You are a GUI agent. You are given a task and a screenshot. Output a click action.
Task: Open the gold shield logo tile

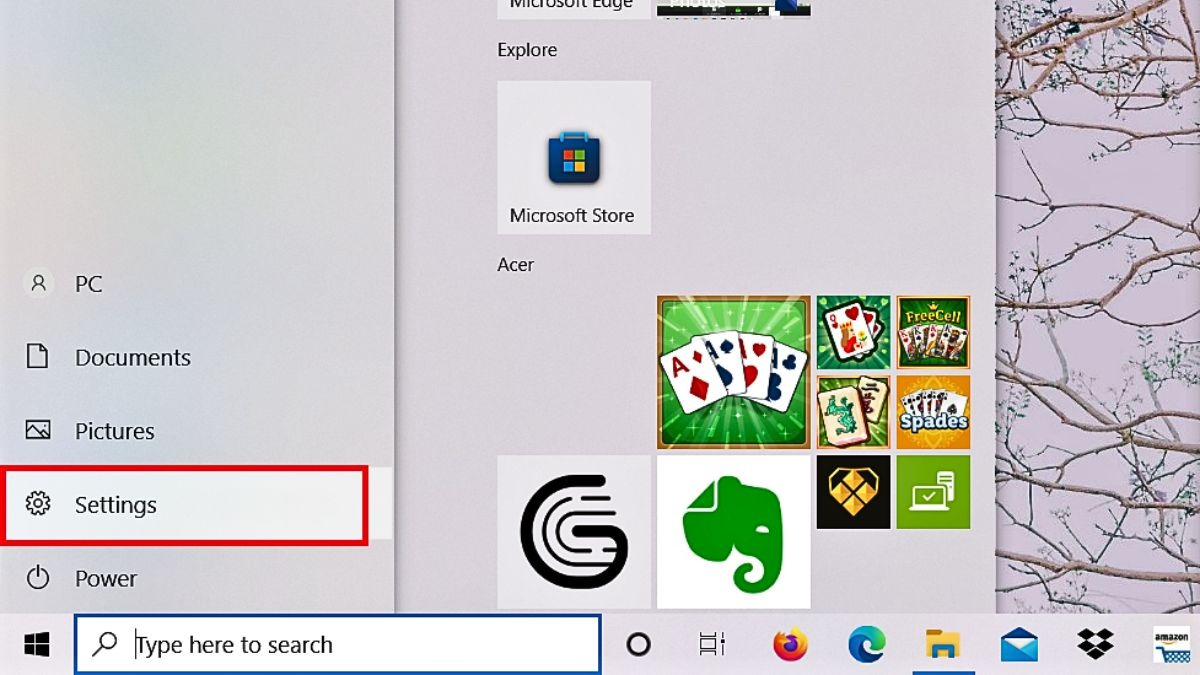(x=853, y=492)
